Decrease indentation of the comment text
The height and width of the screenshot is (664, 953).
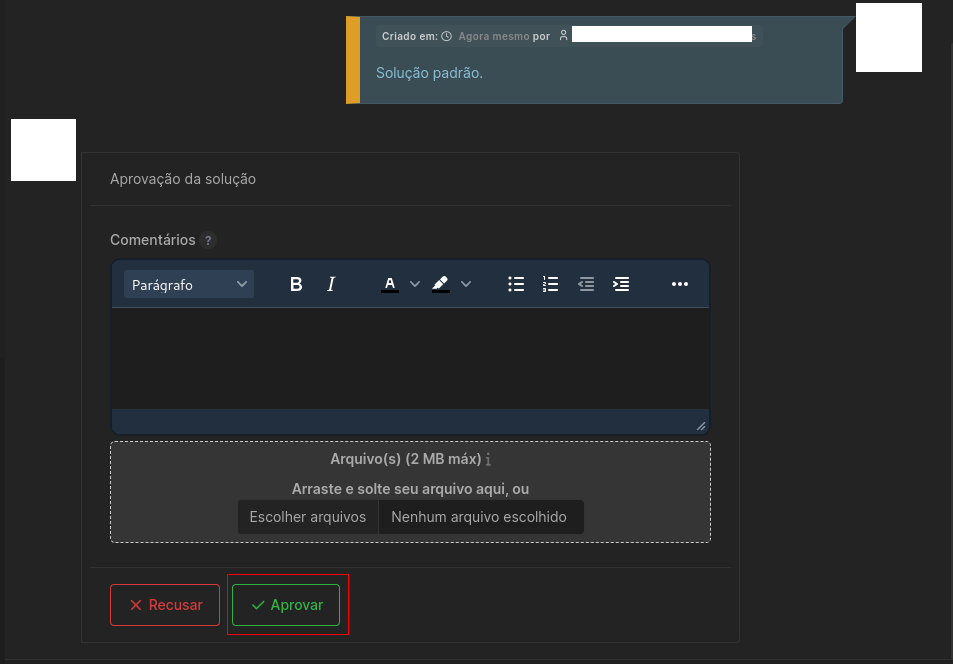[x=586, y=284]
